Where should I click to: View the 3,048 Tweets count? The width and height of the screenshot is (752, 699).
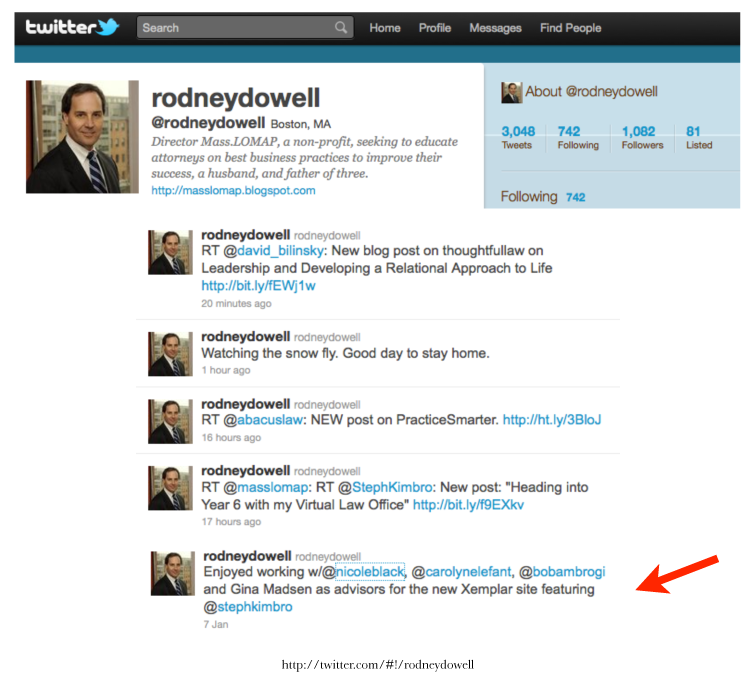click(x=518, y=137)
